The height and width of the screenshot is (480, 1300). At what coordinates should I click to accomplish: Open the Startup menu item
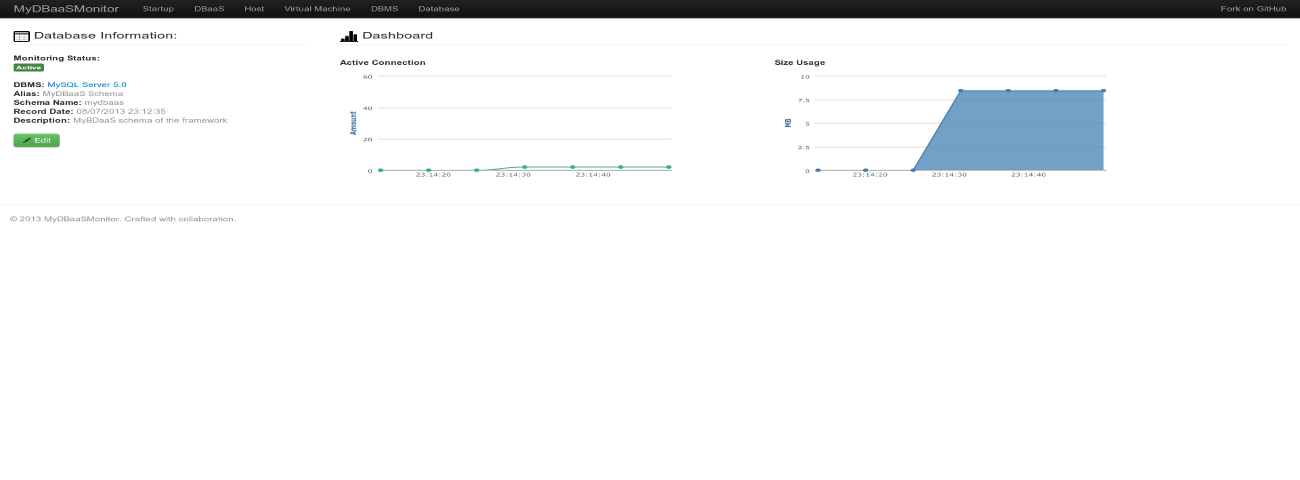pyautogui.click(x=158, y=8)
